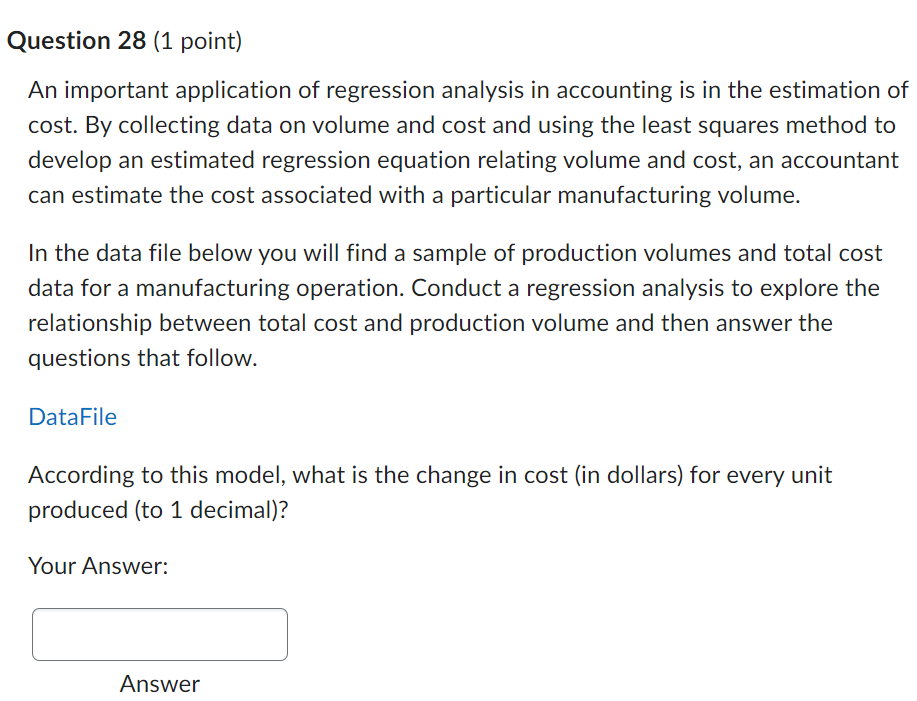This screenshot has height=701, width=917.
Task: Click the (1 point) label
Action: click(198, 42)
